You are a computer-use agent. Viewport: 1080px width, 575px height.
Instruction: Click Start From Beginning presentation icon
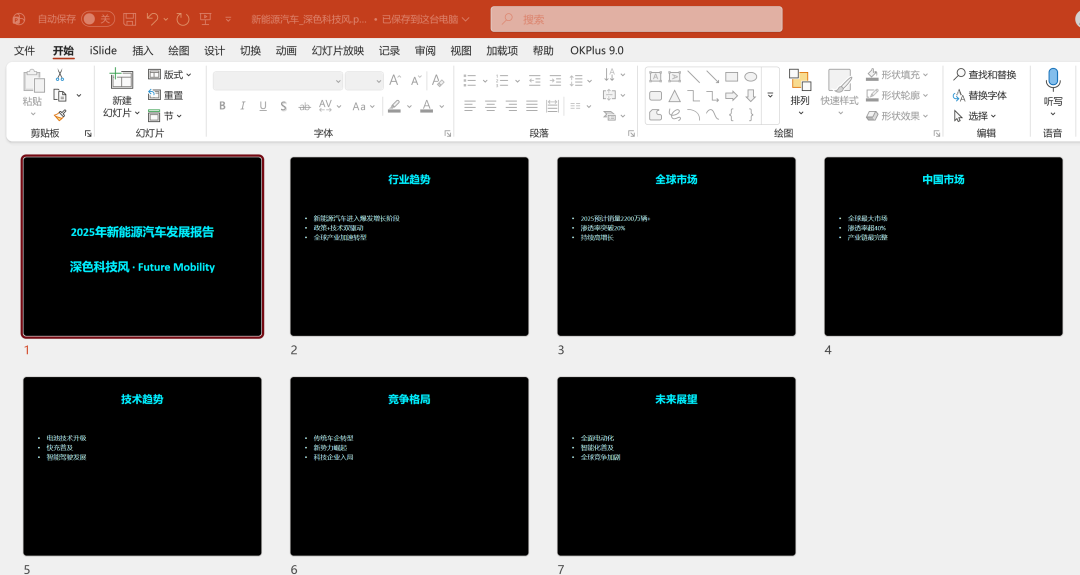coord(205,19)
